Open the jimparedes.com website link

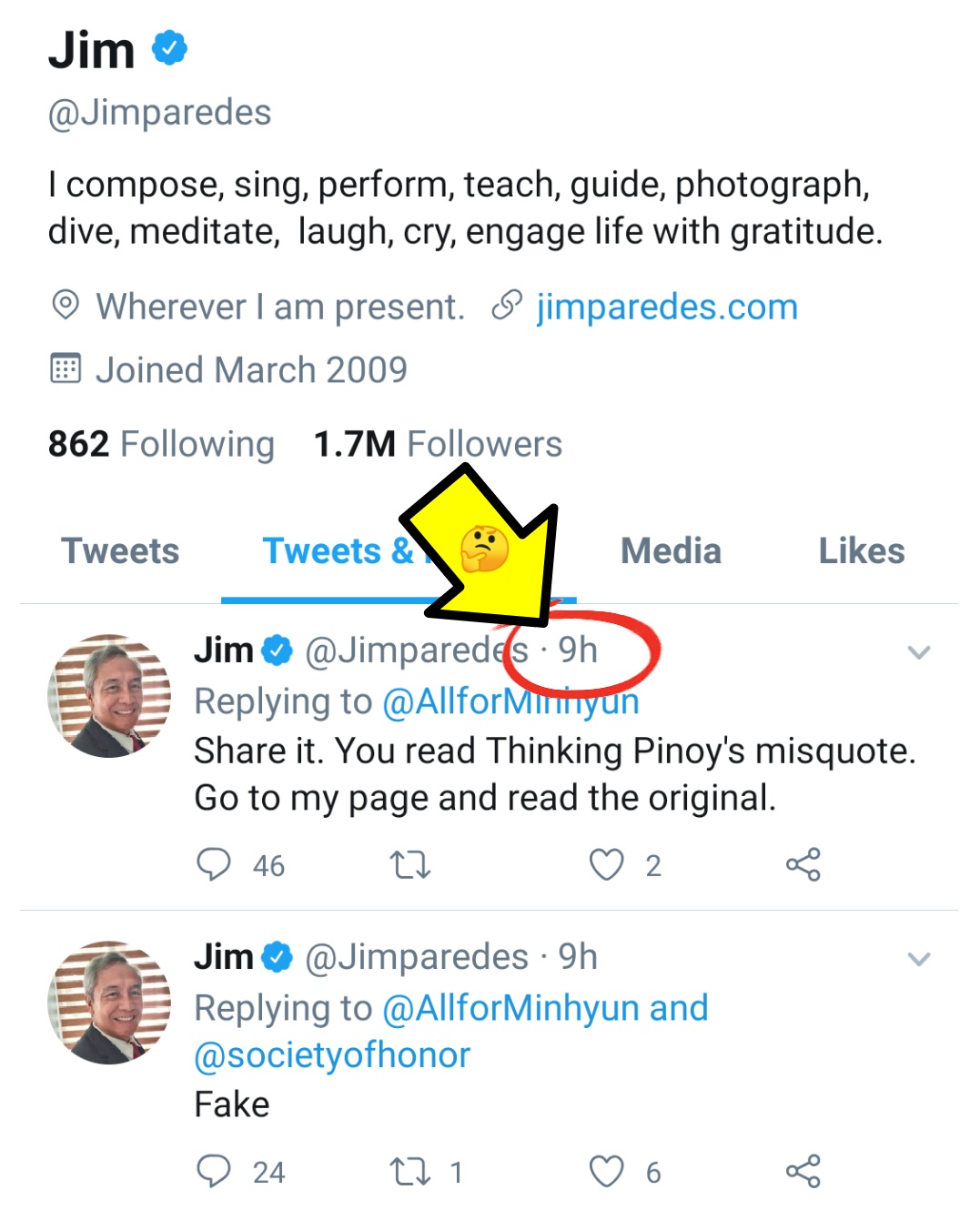(666, 308)
